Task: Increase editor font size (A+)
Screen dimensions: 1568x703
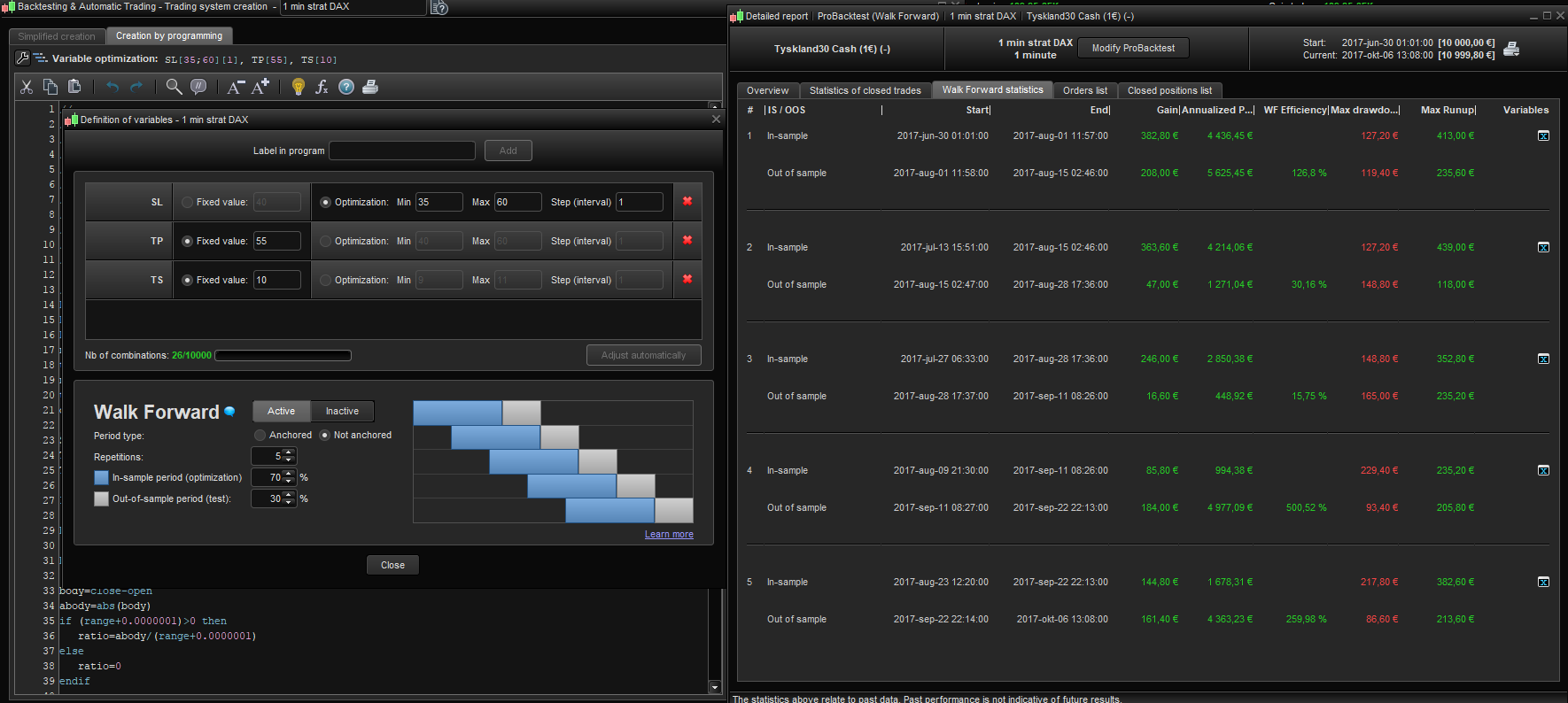Action: [260, 87]
